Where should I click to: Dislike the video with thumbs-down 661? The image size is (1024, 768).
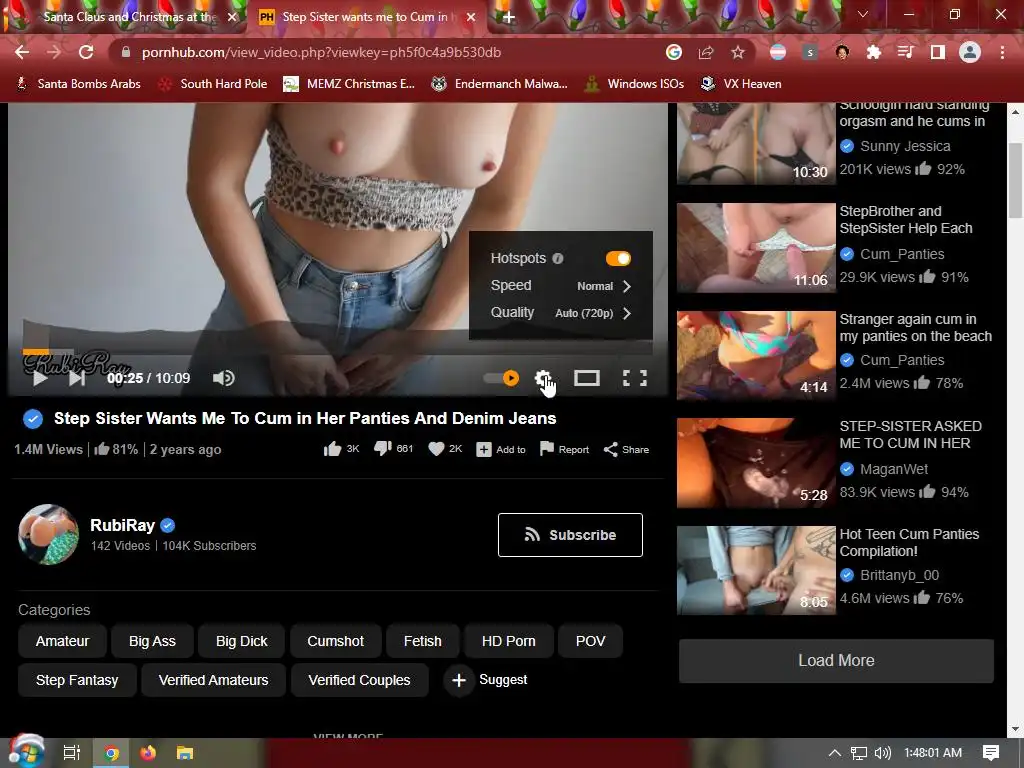coord(393,449)
